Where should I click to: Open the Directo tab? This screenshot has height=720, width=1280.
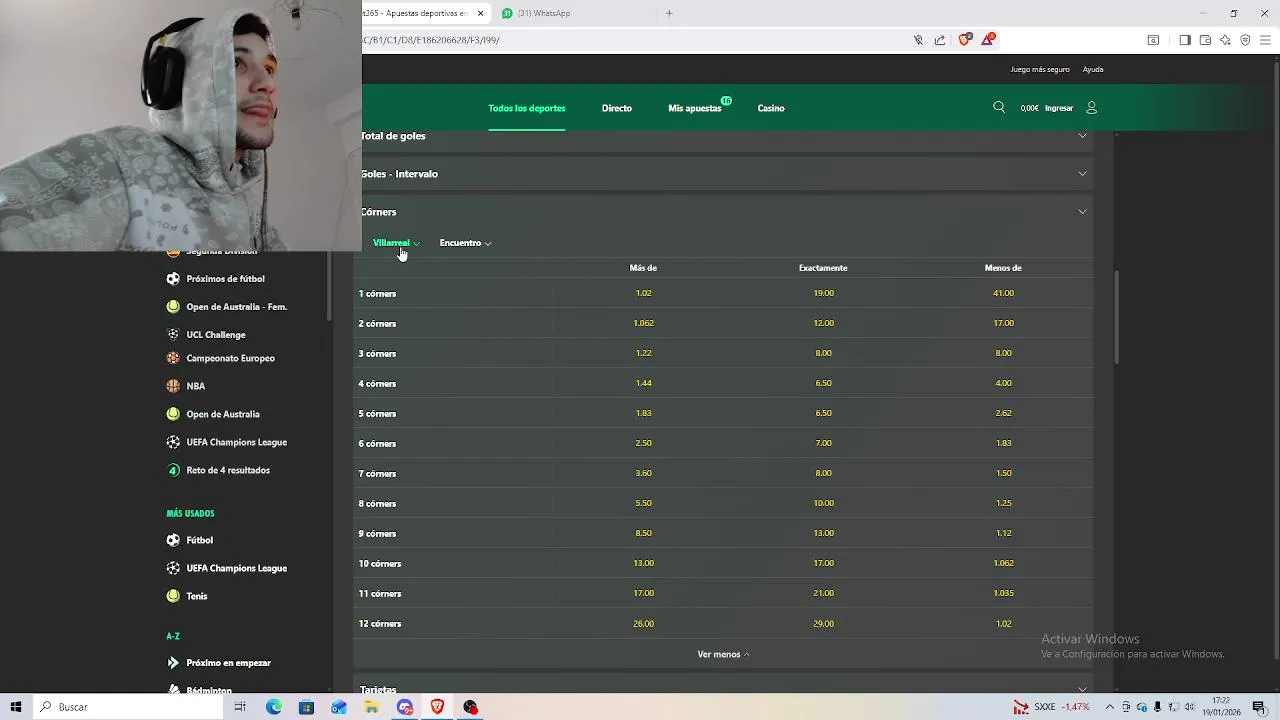click(x=617, y=108)
